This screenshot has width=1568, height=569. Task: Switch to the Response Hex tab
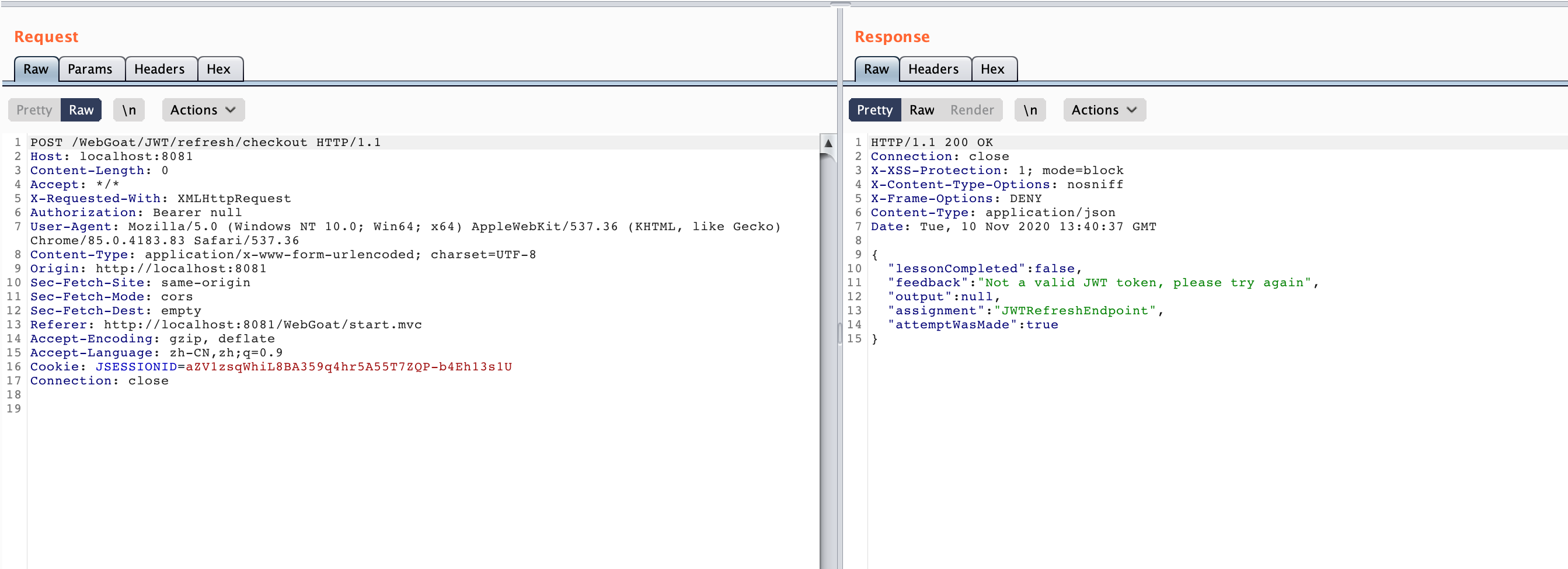(992, 69)
